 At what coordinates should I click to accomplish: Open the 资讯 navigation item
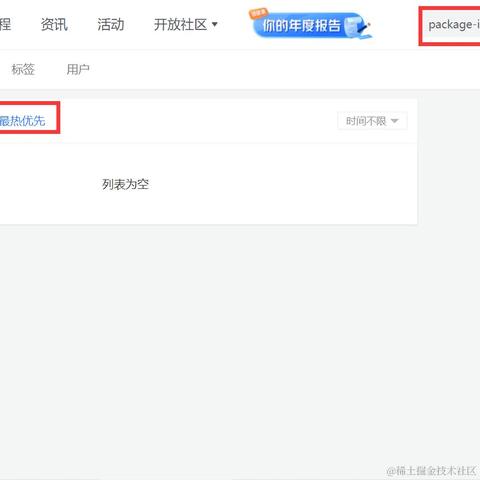pos(54,25)
